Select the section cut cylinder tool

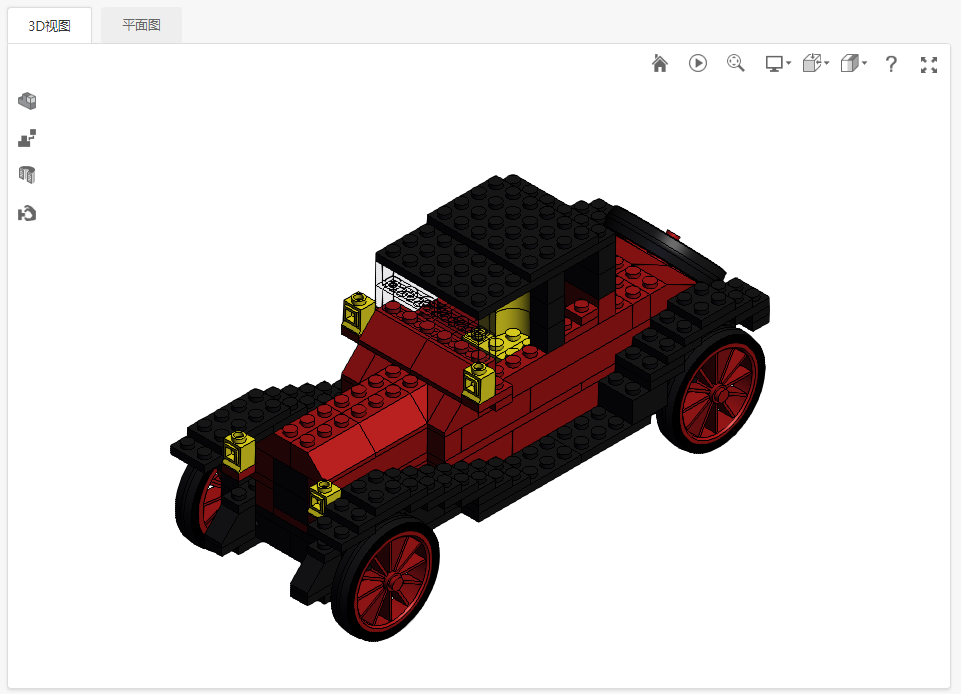pos(27,175)
